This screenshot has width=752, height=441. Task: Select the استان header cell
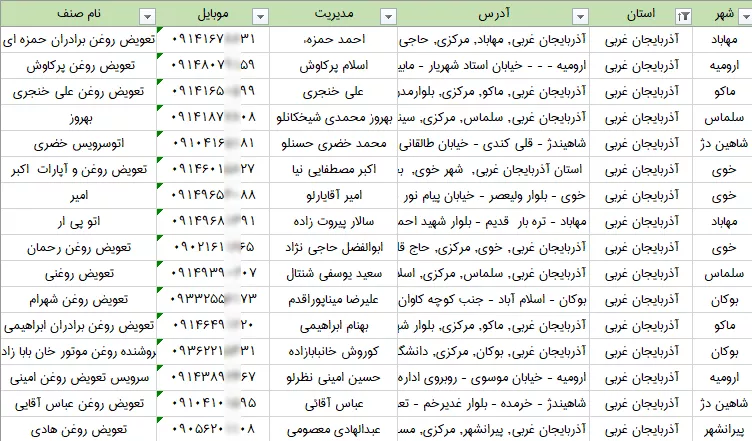pos(641,13)
